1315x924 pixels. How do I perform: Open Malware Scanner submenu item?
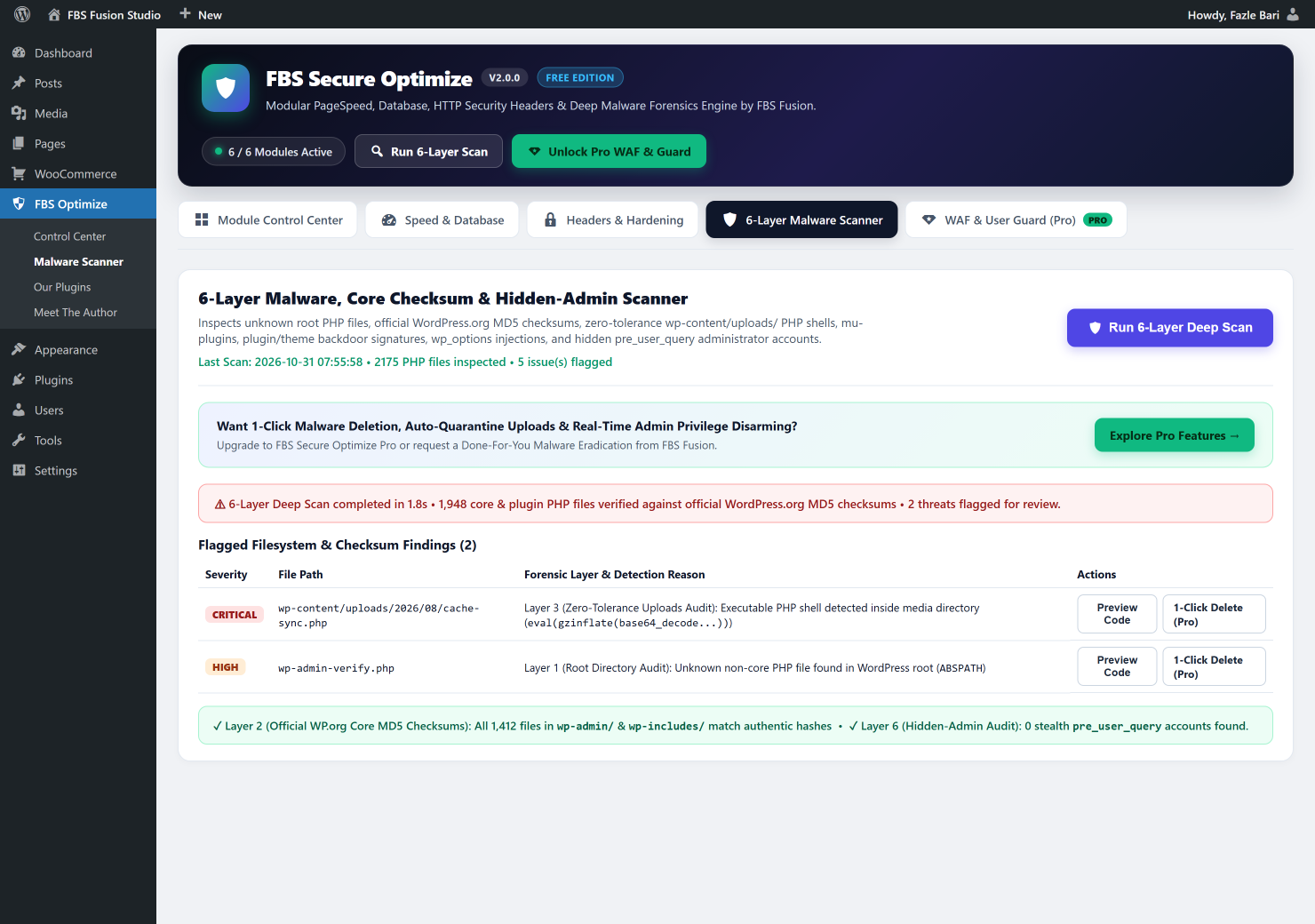[x=78, y=262]
